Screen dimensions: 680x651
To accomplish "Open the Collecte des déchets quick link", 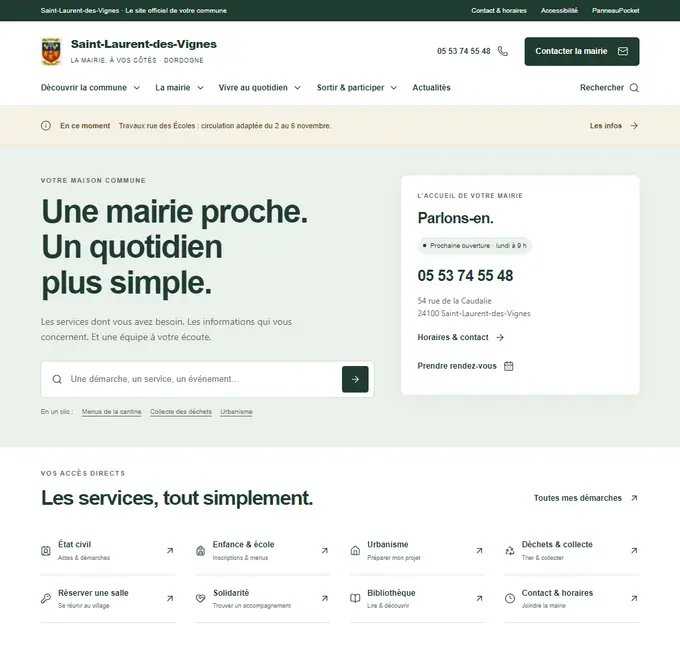I will tap(181, 412).
